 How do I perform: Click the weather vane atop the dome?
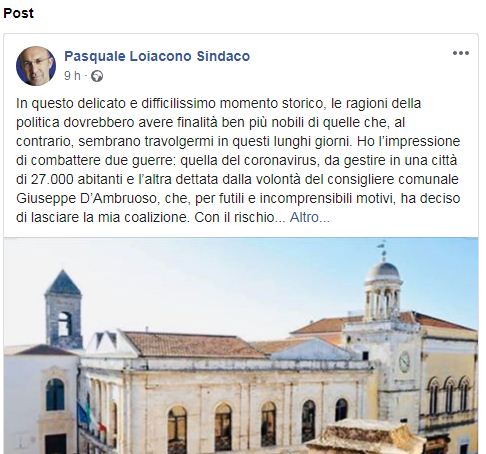(x=383, y=250)
